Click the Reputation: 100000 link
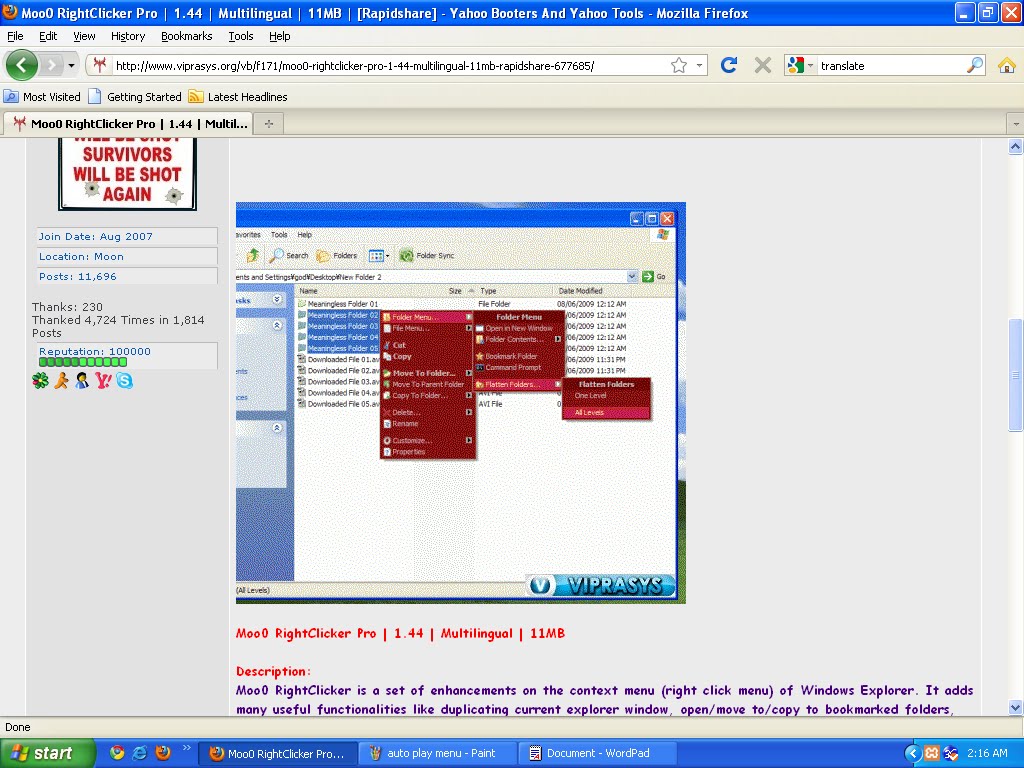Image resolution: width=1024 pixels, height=768 pixels. pyautogui.click(x=95, y=351)
